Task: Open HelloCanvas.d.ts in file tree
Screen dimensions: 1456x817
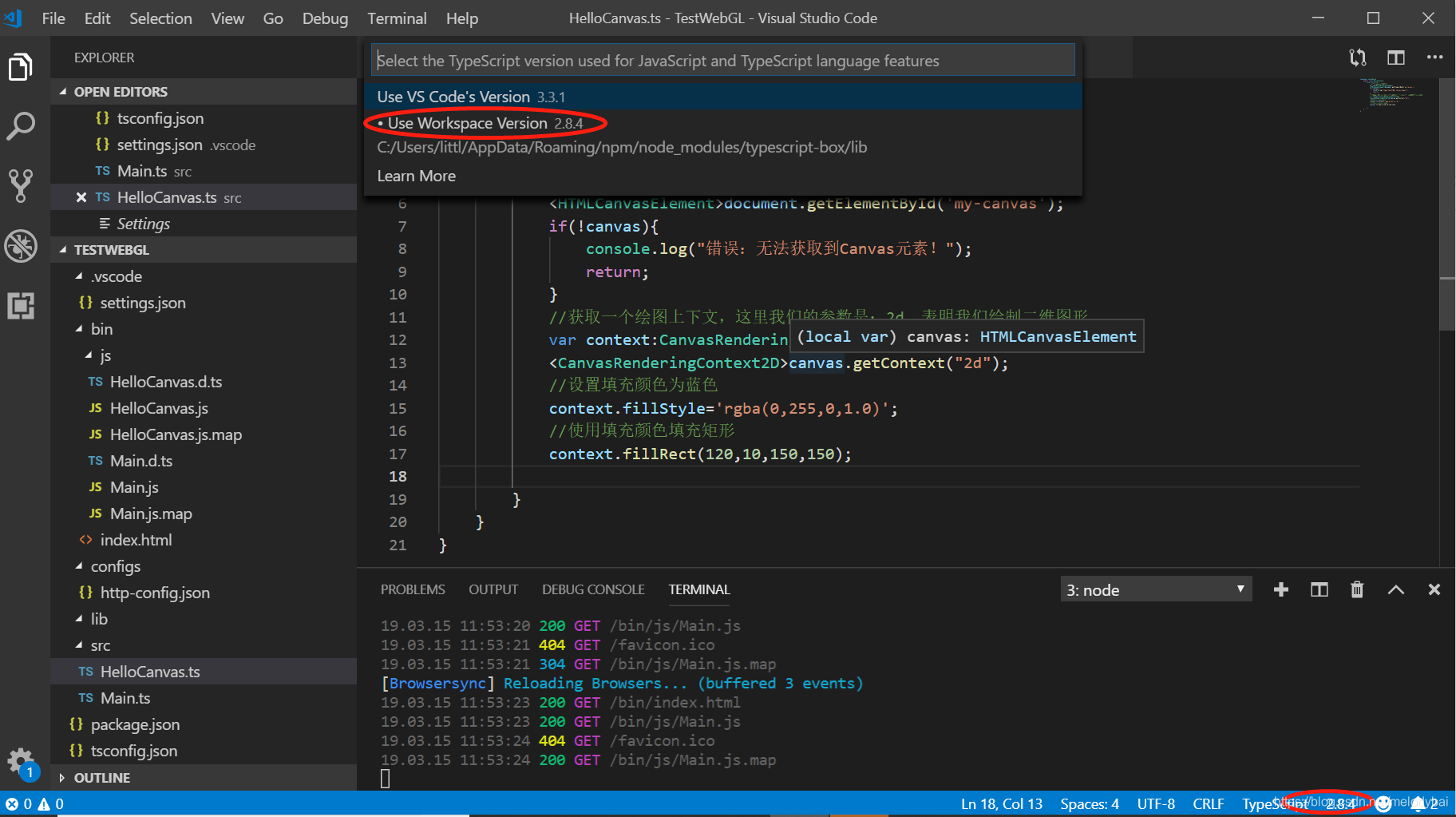Action: coord(204,382)
